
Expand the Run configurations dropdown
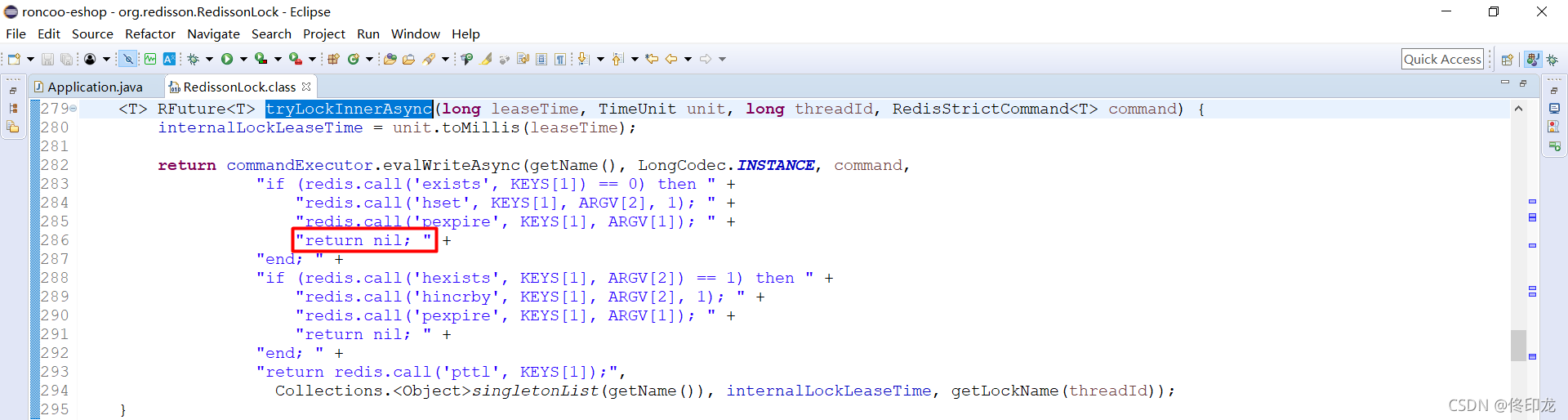click(243, 59)
